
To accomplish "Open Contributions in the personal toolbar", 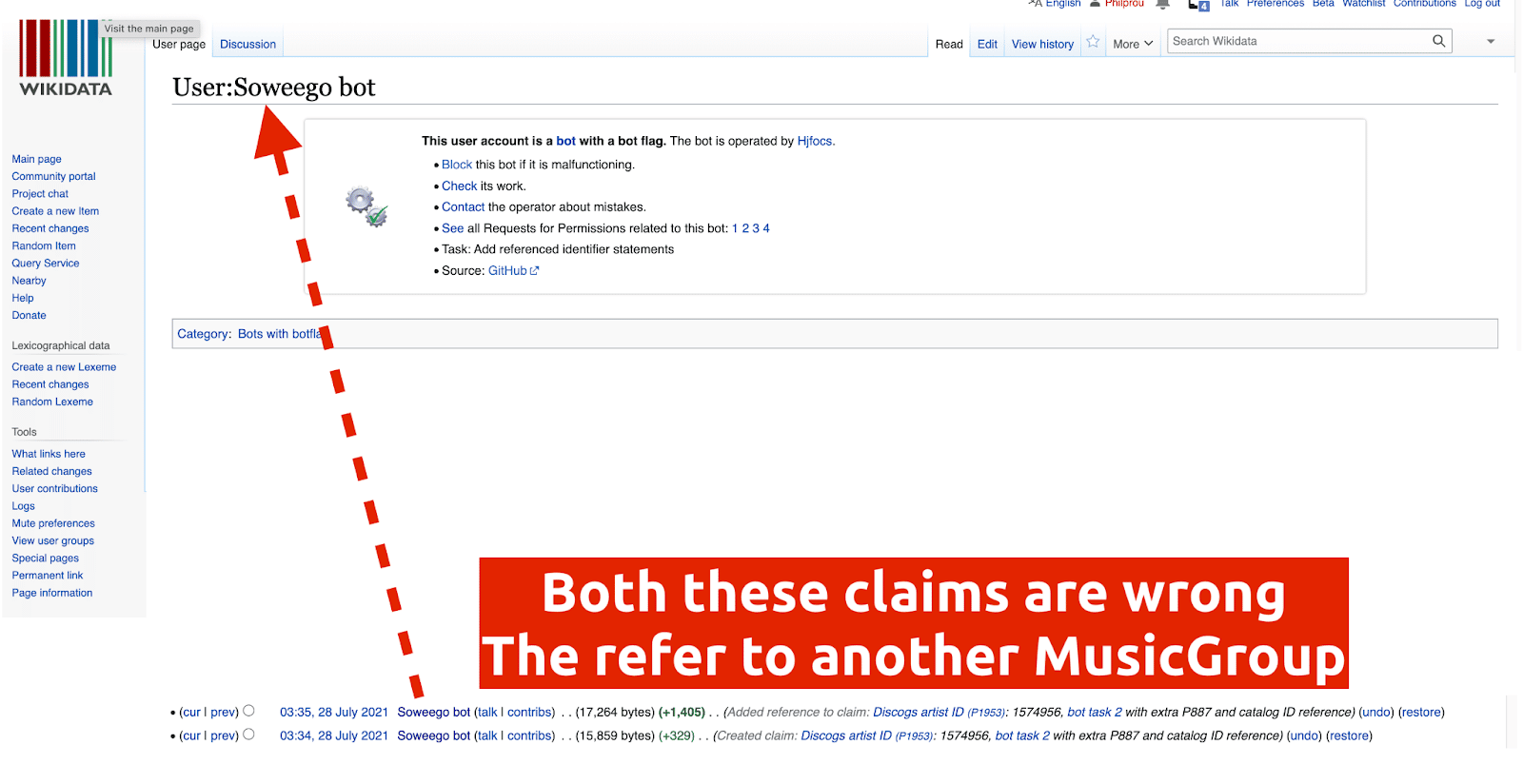I will click(x=1425, y=4).
